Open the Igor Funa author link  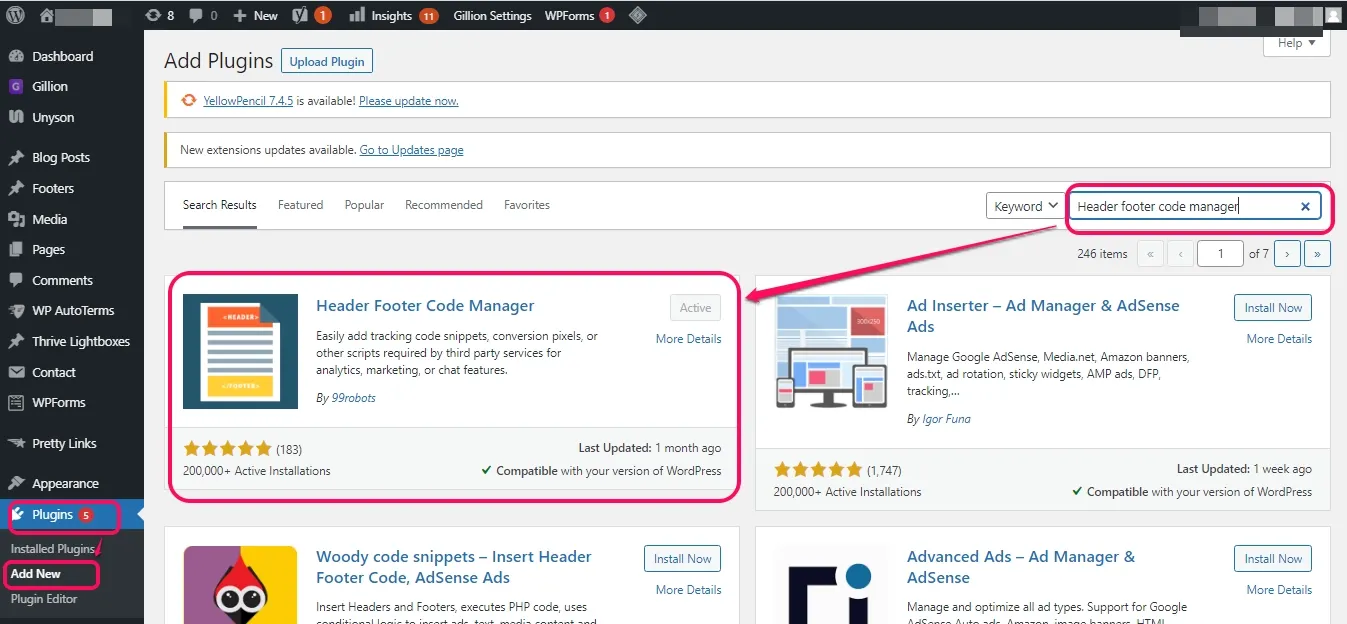pyautogui.click(x=946, y=419)
